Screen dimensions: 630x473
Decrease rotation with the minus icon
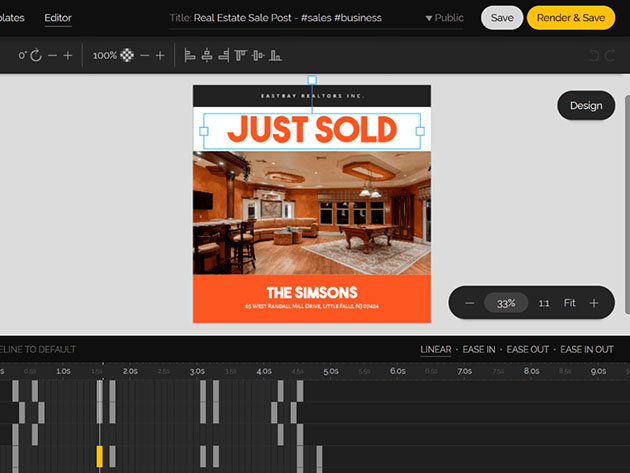click(x=53, y=56)
